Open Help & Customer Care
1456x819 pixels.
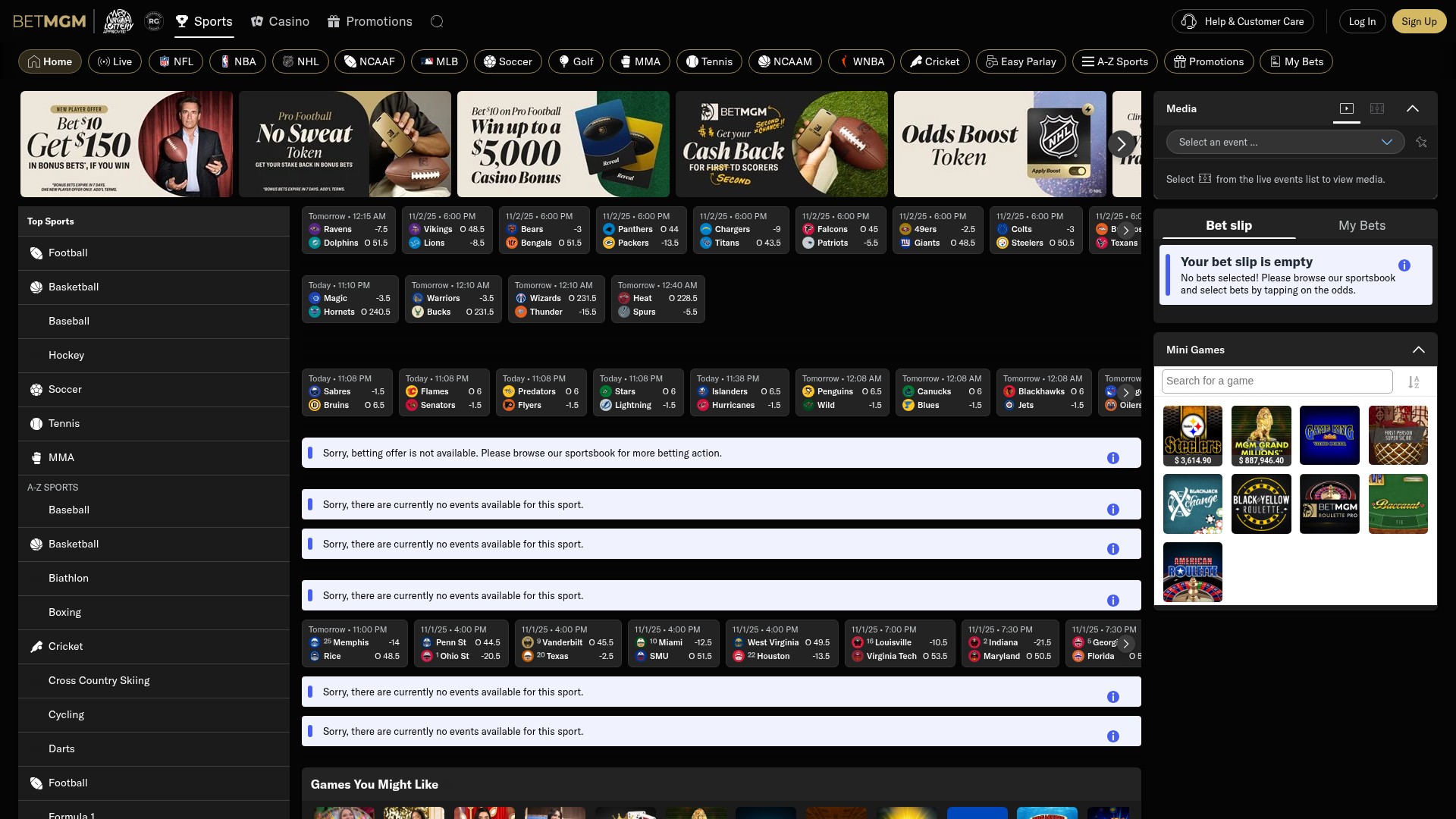click(1243, 21)
